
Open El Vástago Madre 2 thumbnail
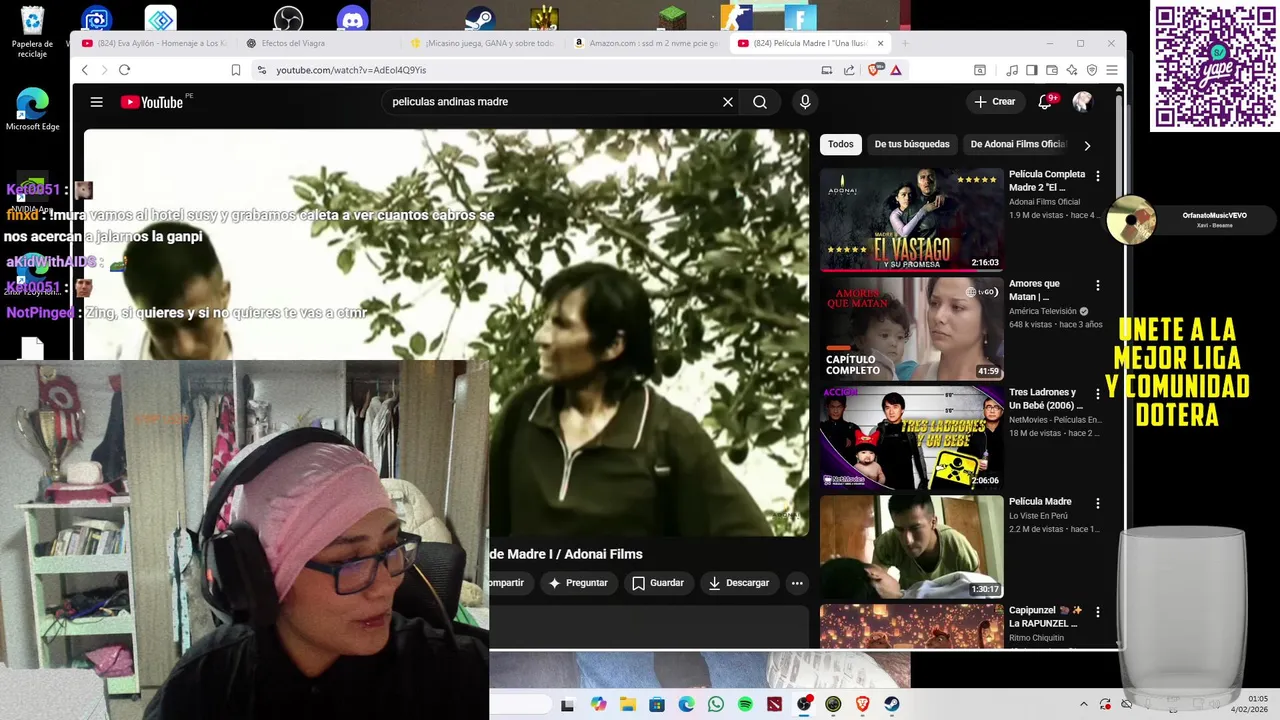[911, 220]
